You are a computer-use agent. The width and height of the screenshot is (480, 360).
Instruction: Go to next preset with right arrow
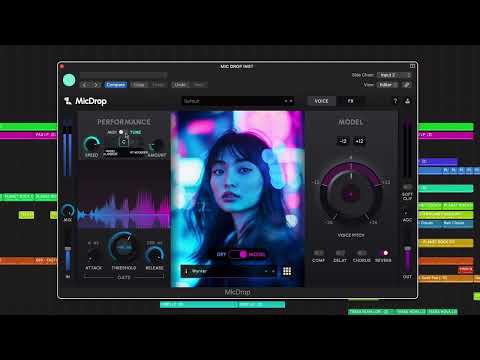pos(96,85)
